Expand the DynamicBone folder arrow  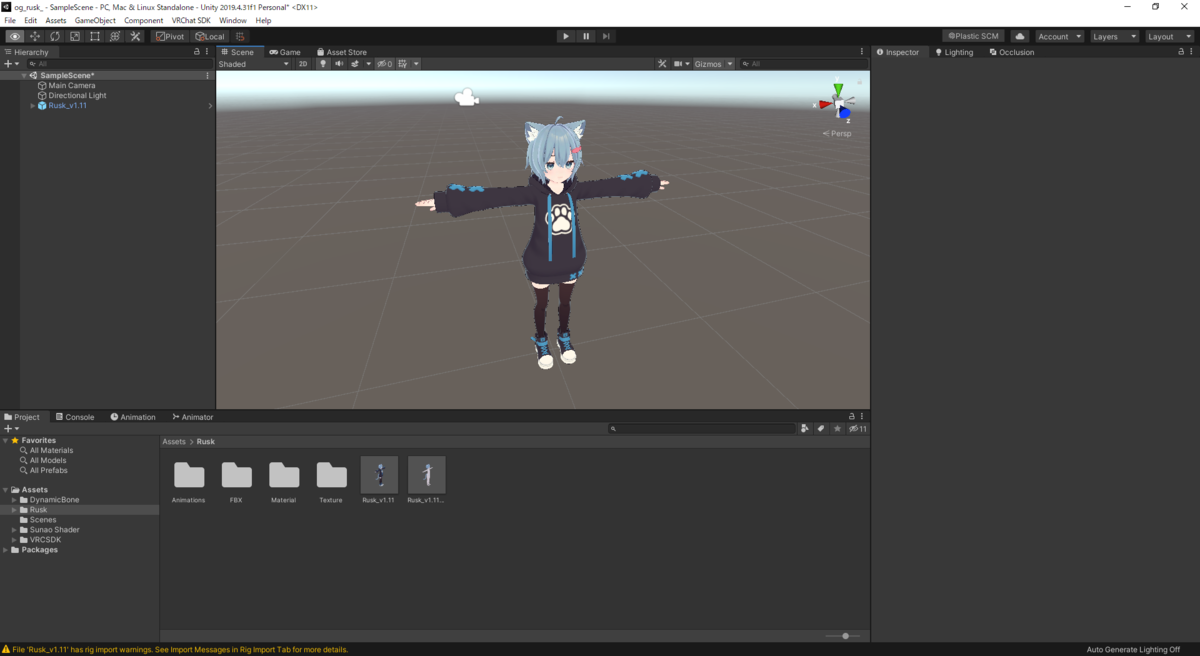click(x=14, y=500)
